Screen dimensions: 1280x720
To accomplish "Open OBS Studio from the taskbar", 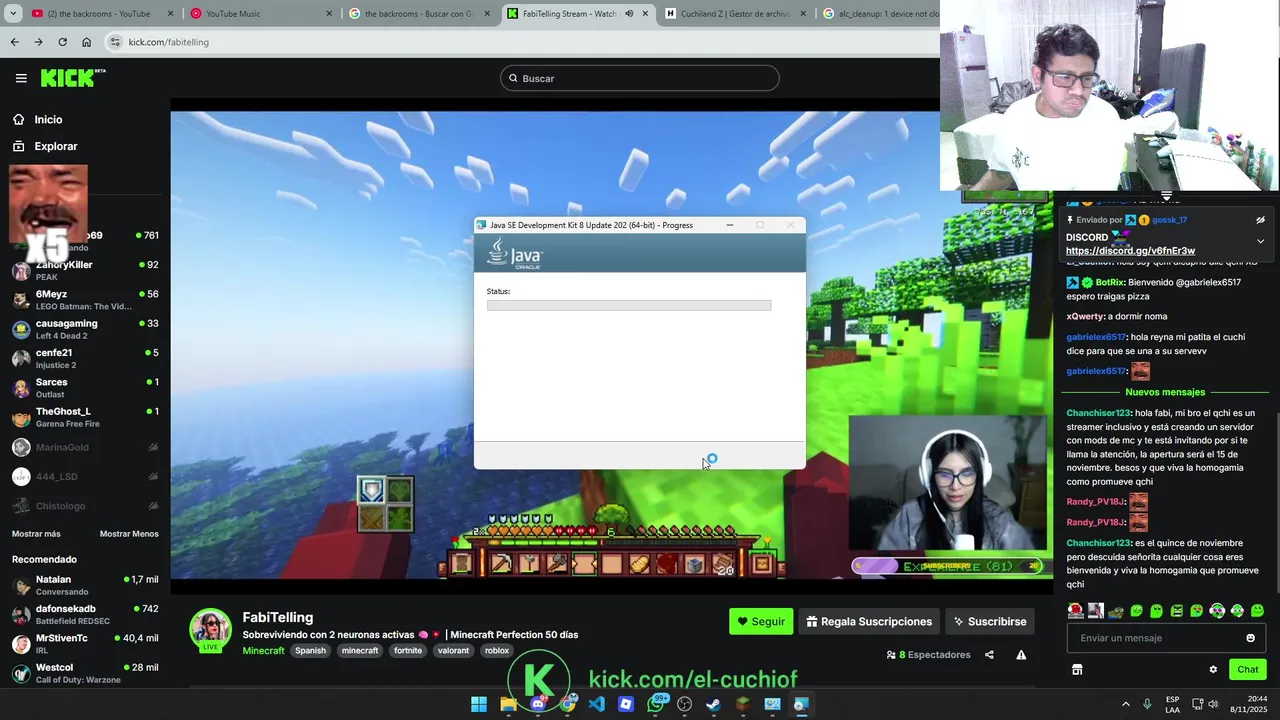I will coord(684,704).
